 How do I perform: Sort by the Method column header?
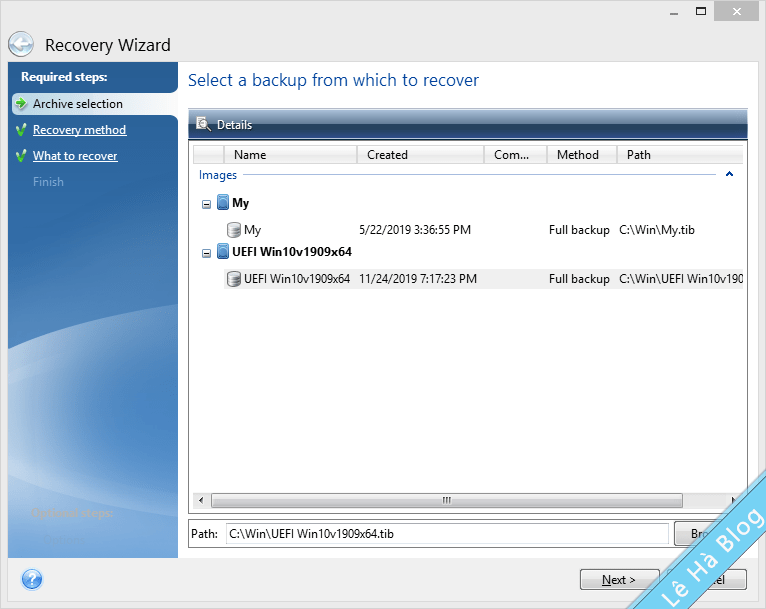pyautogui.click(x=581, y=154)
